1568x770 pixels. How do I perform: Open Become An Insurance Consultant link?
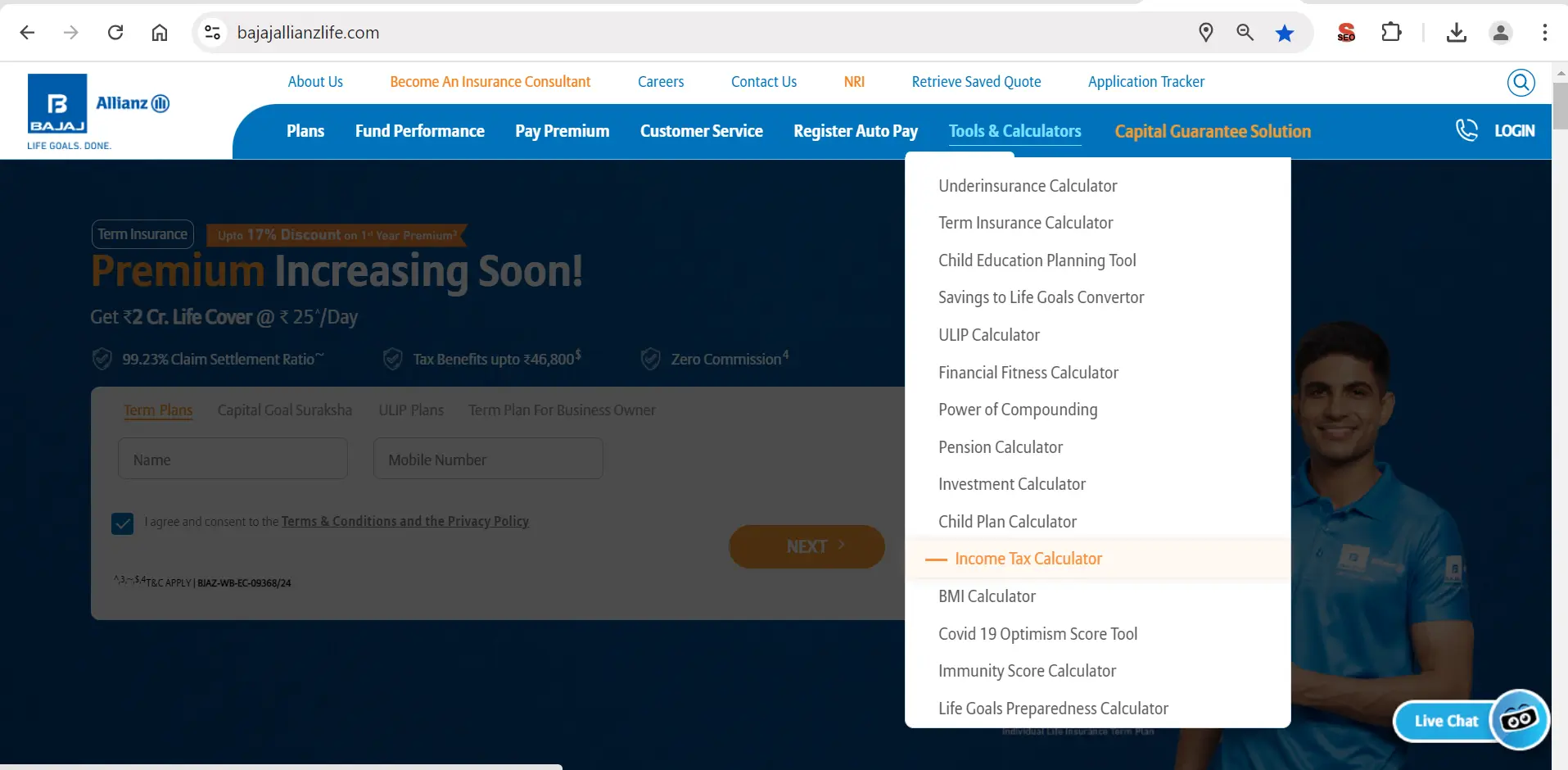coord(490,82)
